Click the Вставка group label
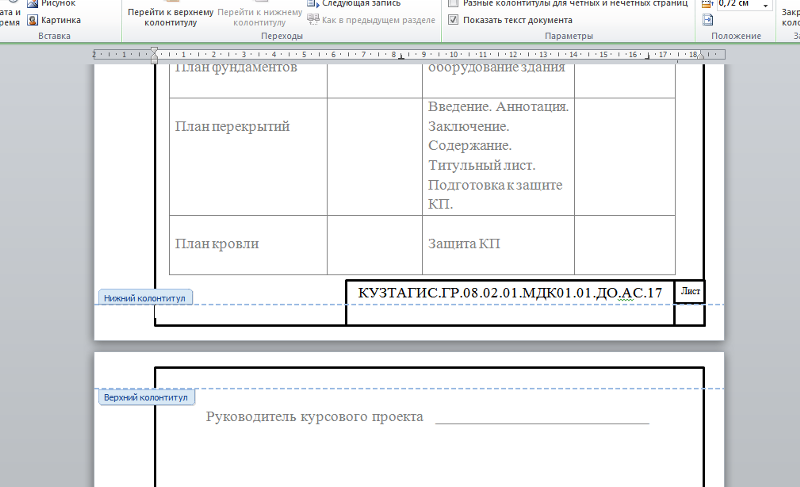 (x=54, y=36)
